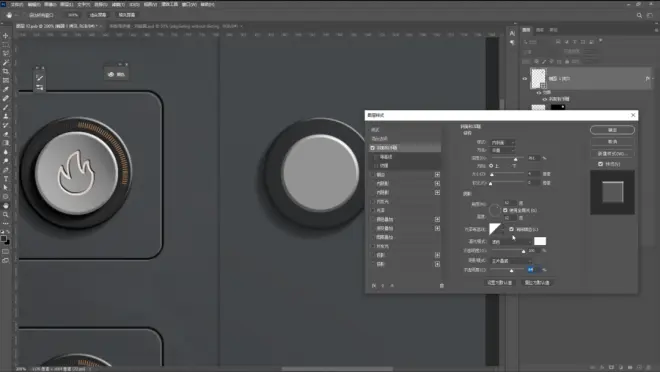The image size is (660, 372).
Task: Open the File menu in the menu bar
Action: point(17,5)
